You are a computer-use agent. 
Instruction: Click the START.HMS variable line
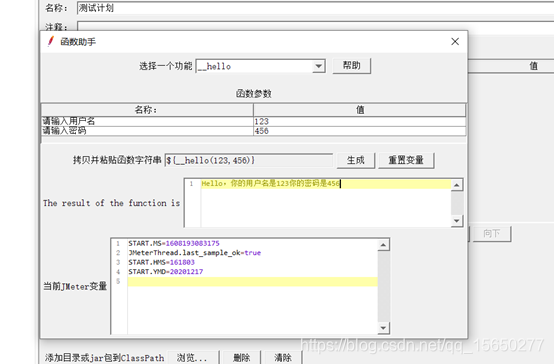click(x=161, y=262)
